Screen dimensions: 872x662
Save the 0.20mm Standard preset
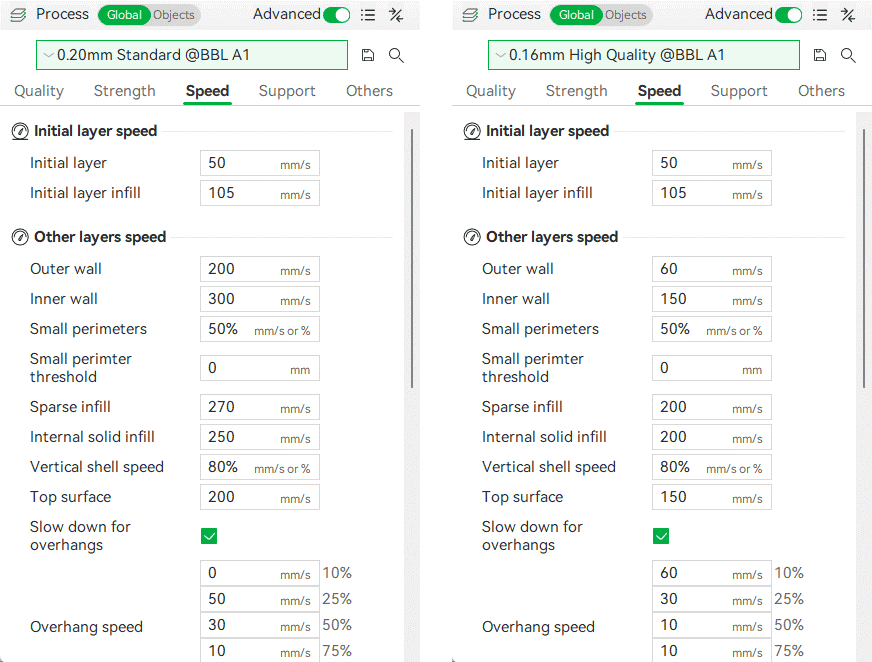click(x=368, y=55)
